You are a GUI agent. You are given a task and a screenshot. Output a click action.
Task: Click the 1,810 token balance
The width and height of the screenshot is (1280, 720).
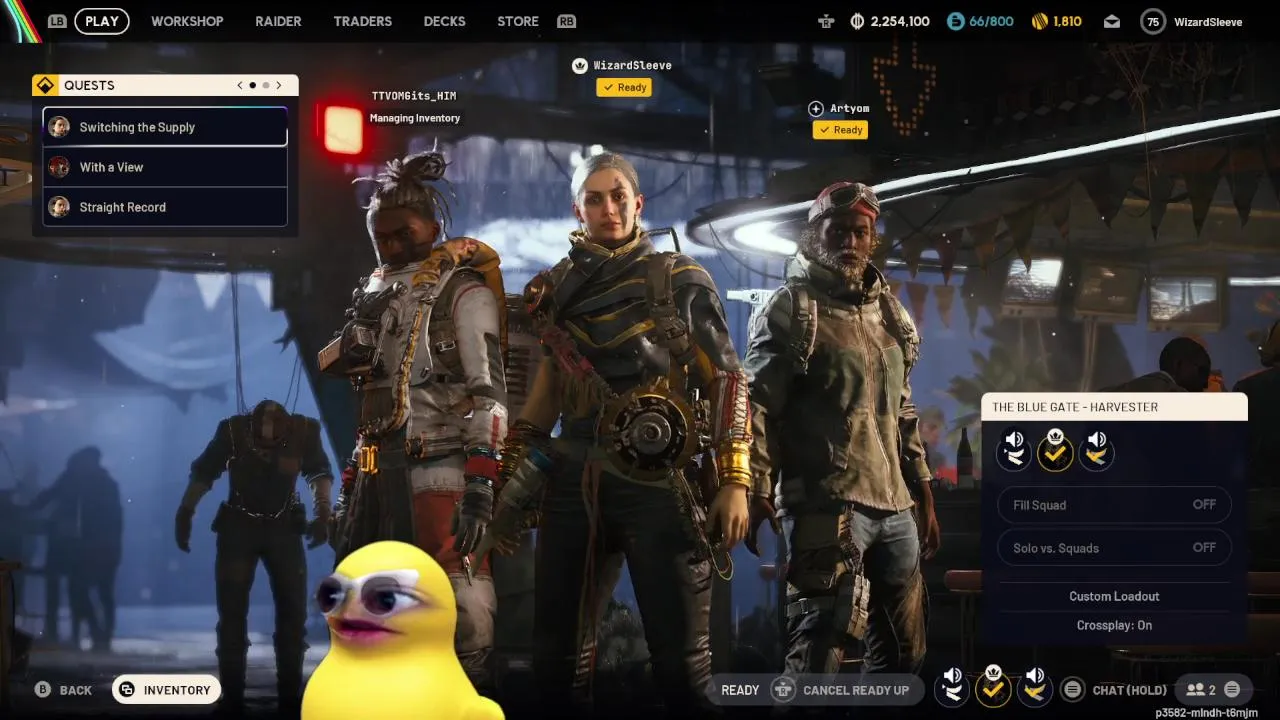pos(1067,21)
